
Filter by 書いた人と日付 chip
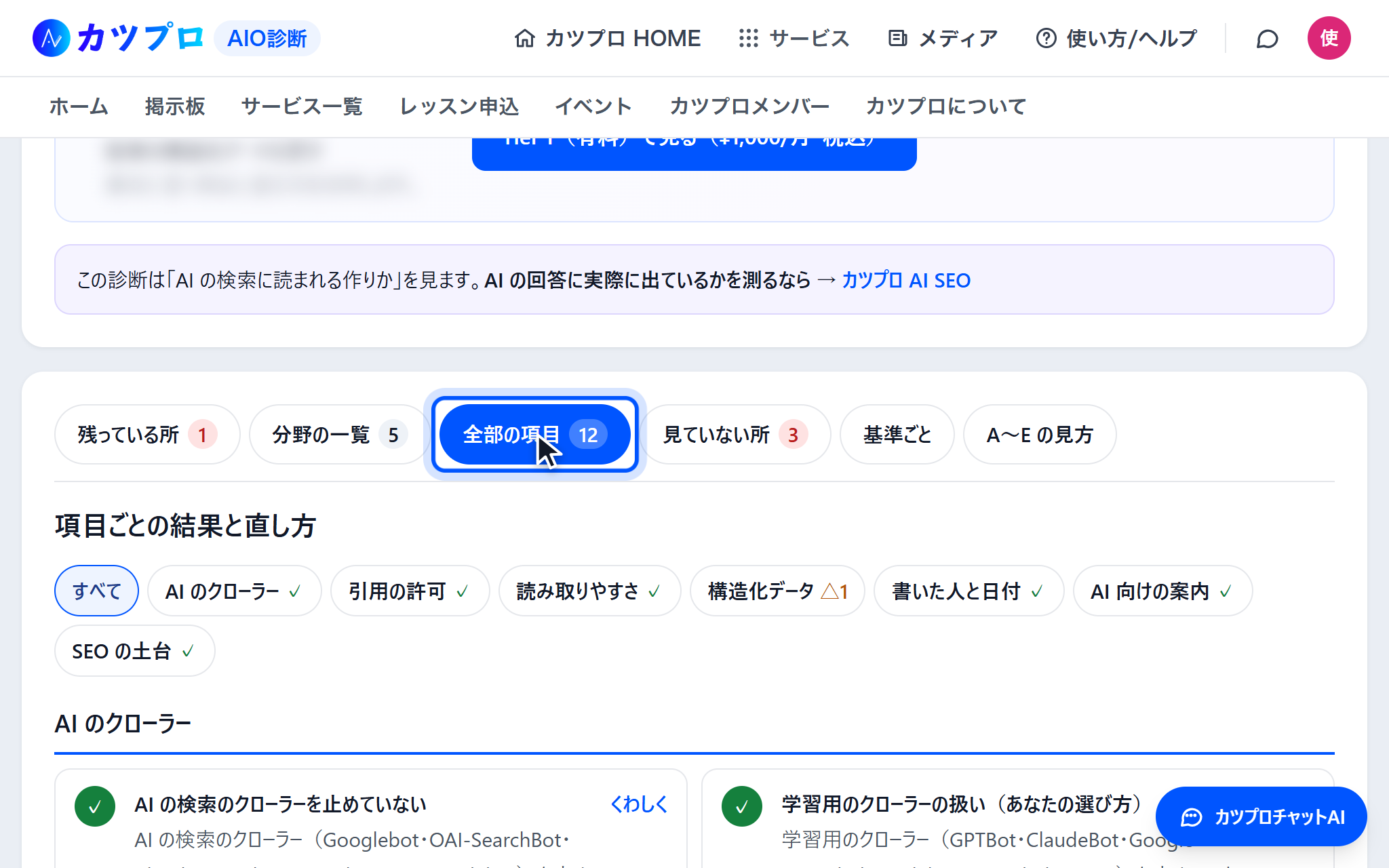[969, 591]
